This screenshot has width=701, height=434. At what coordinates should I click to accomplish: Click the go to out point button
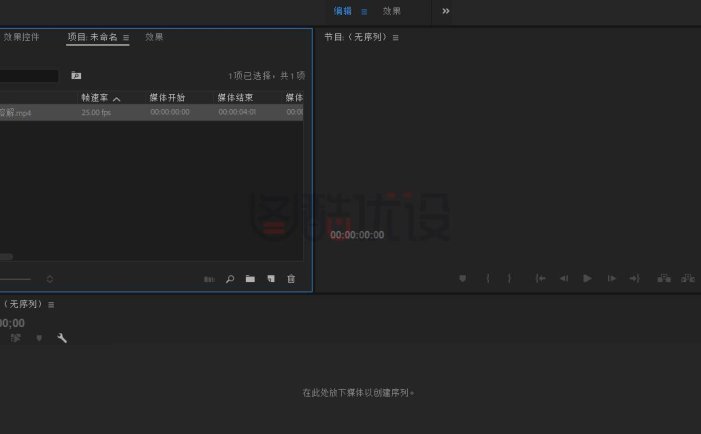[x=634, y=278]
